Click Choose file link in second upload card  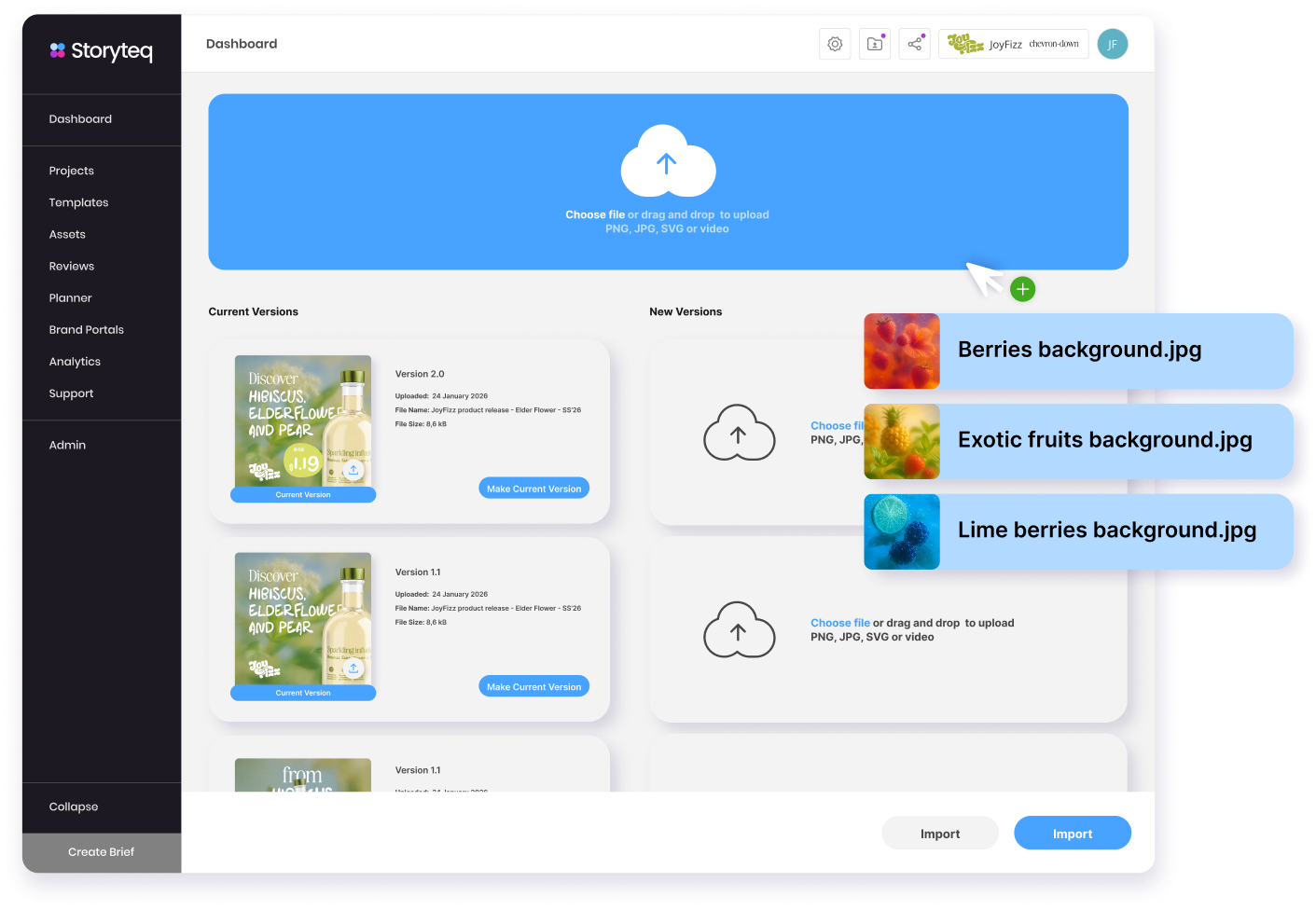pyautogui.click(x=839, y=623)
